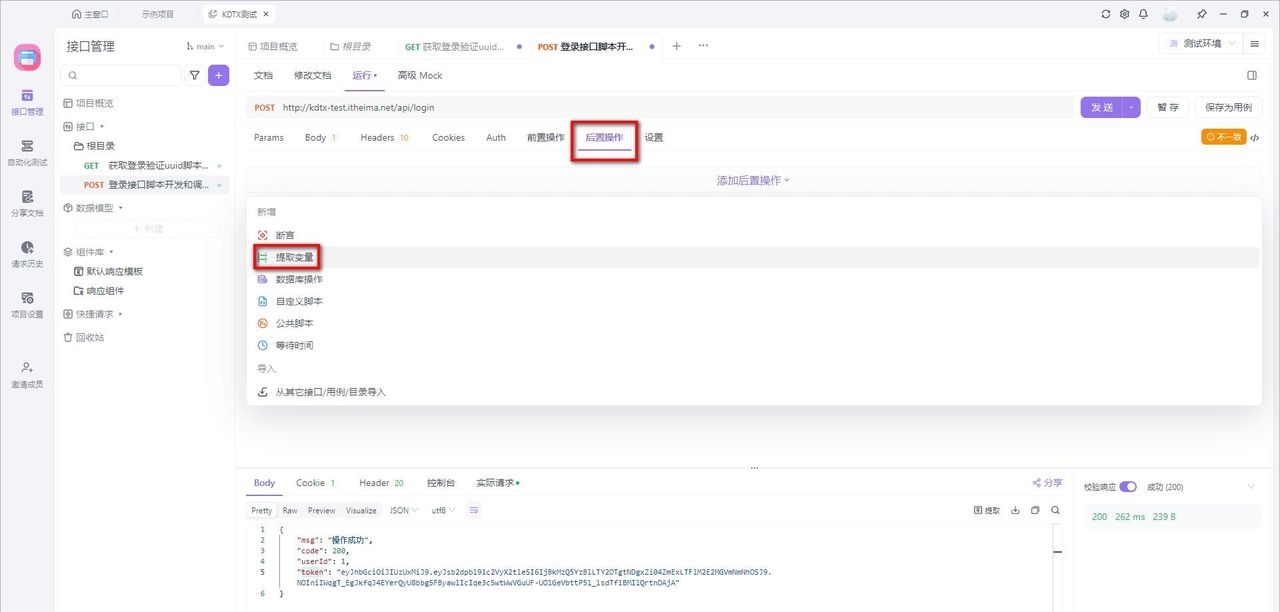Click the copy icon in response toolbar
1280x612 pixels.
[x=1036, y=510]
